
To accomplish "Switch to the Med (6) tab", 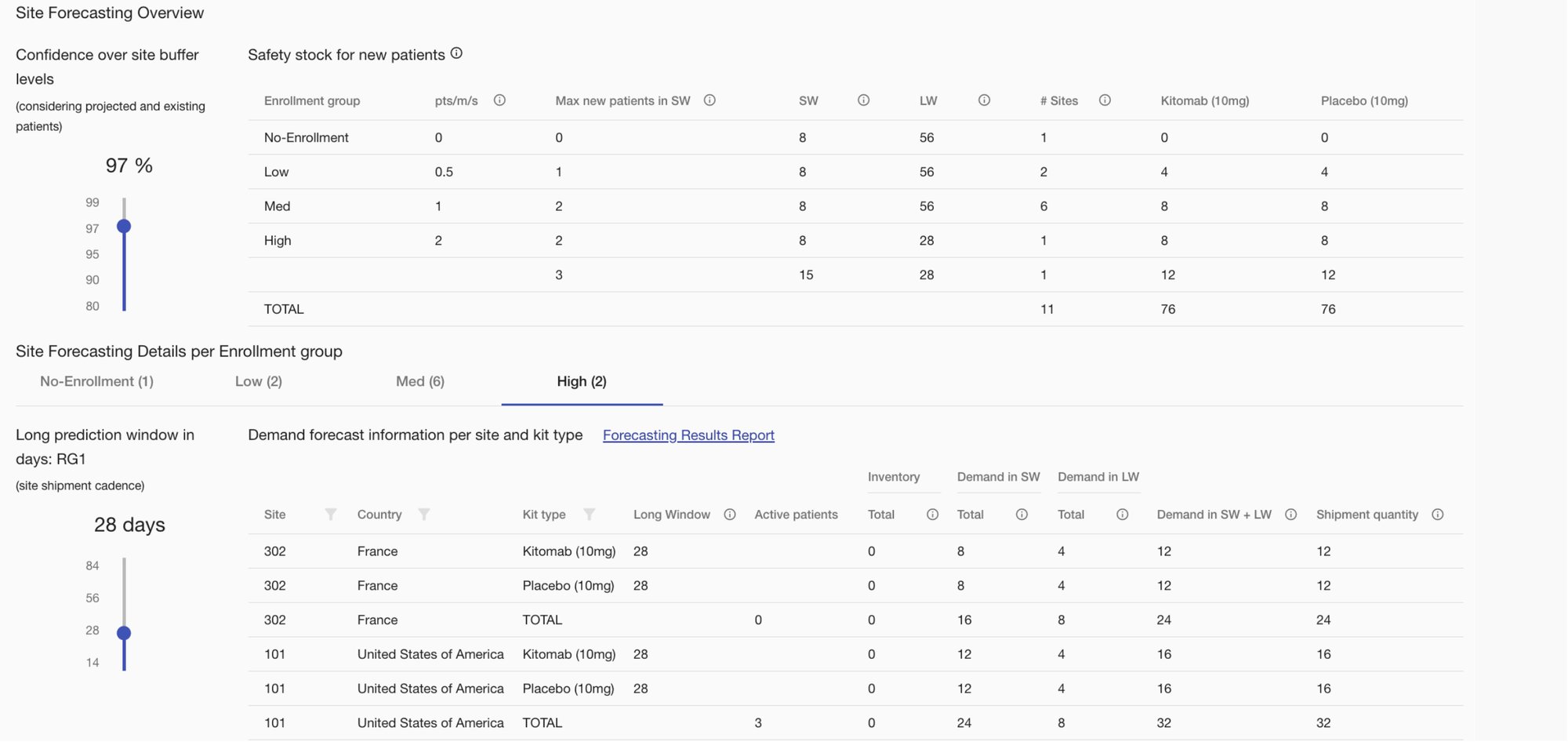I will (420, 382).
